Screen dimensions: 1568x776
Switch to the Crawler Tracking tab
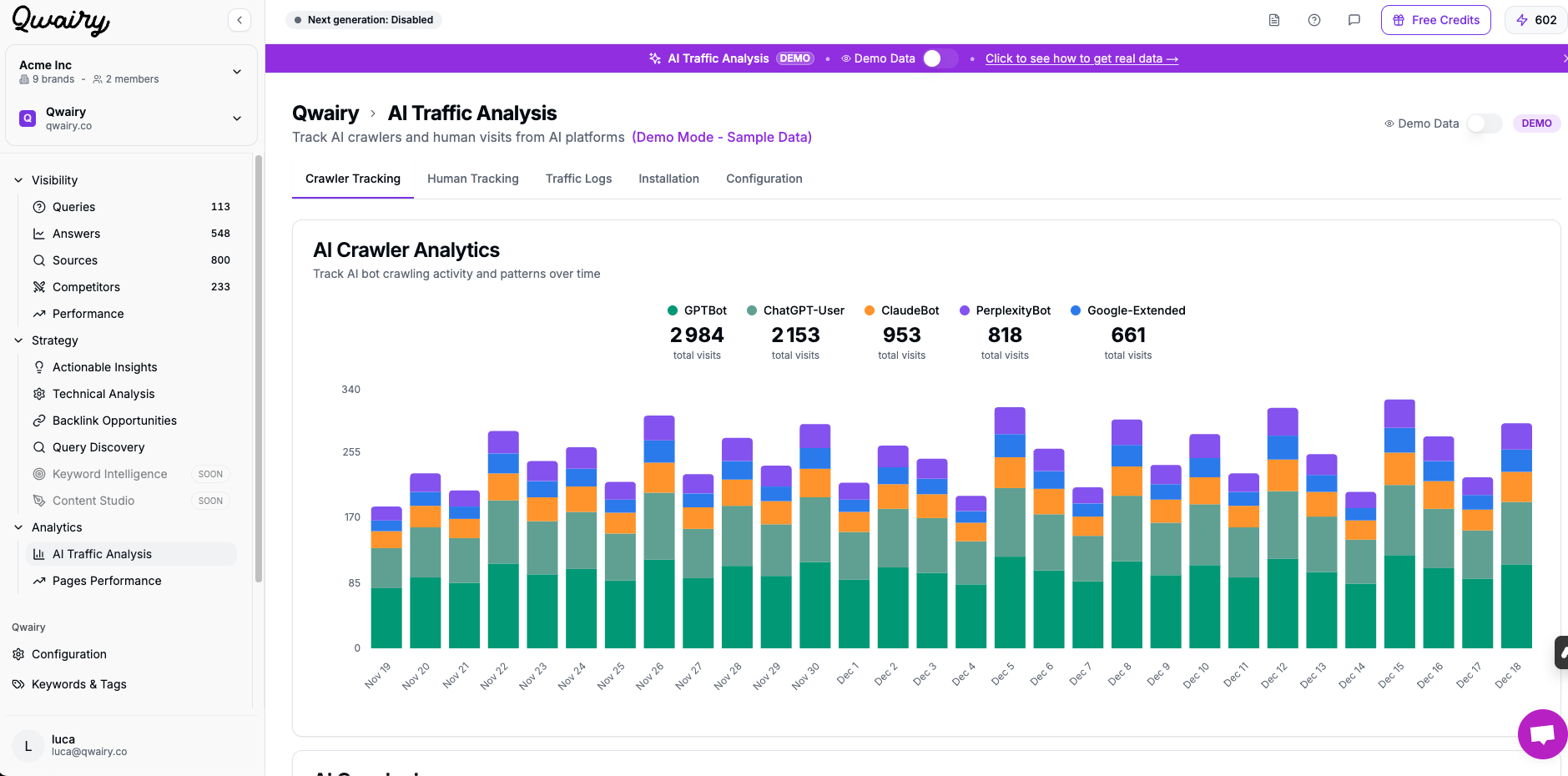353,179
